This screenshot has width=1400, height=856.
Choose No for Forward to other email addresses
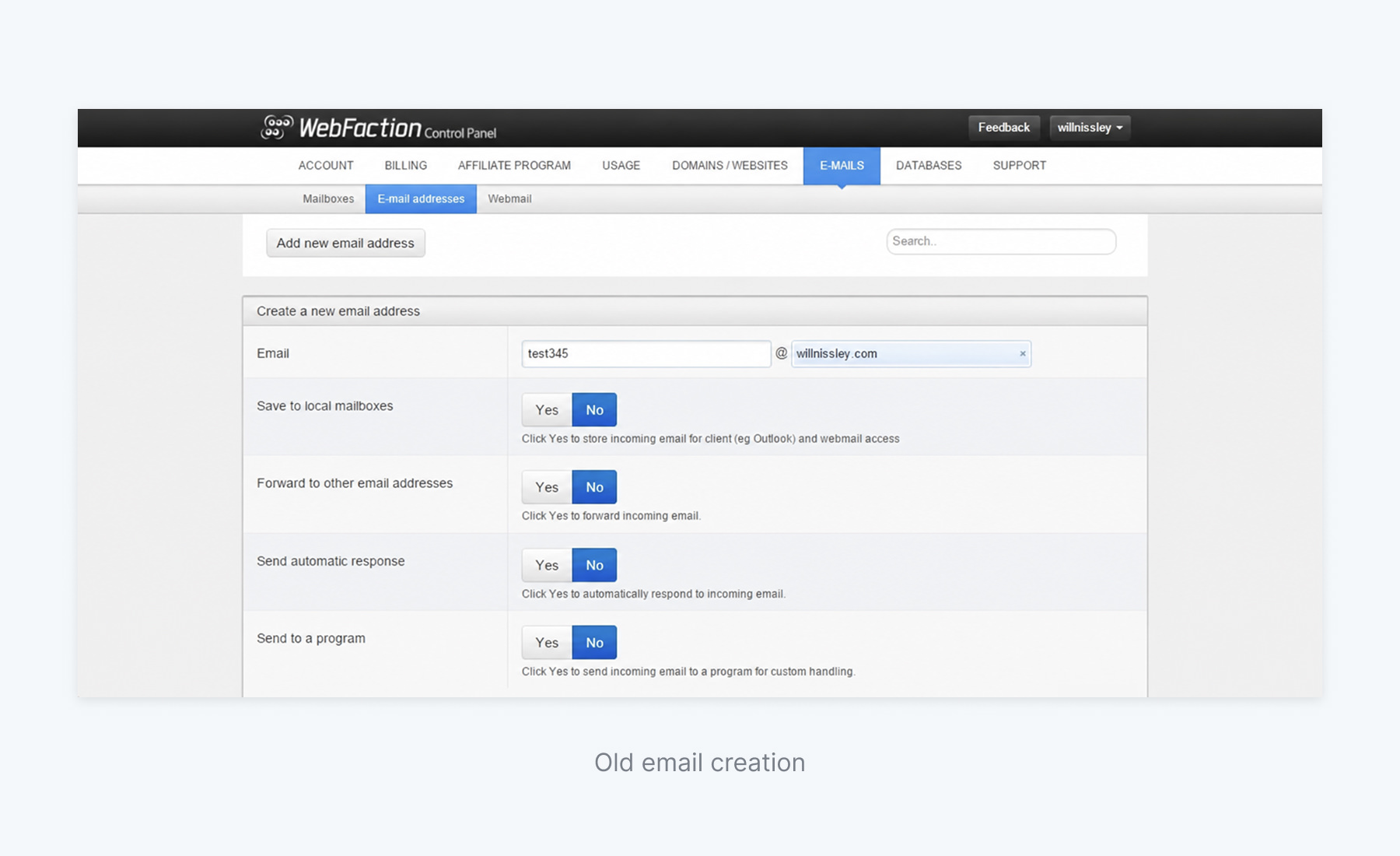594,487
